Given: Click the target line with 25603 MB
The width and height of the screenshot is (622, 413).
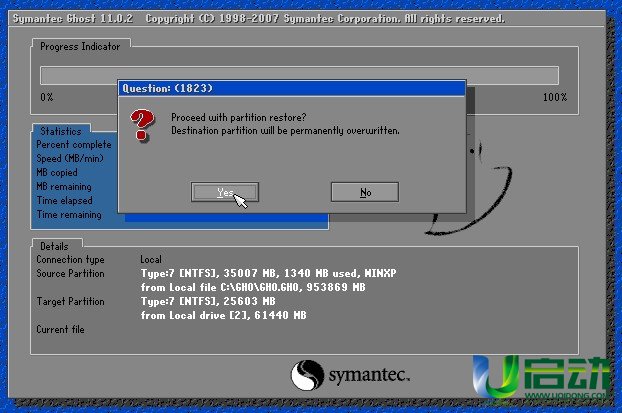Looking at the screenshot, I should coord(208,302).
